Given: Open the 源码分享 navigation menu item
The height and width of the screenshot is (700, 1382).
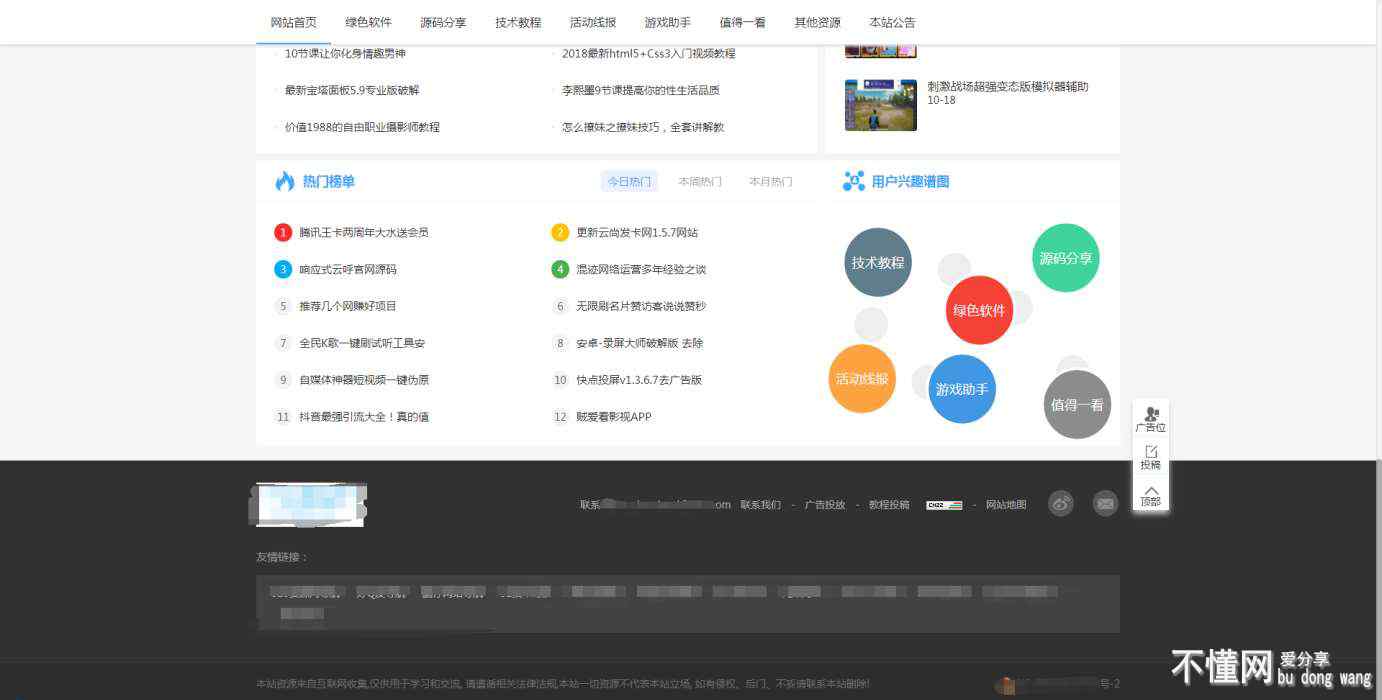Looking at the screenshot, I should (x=443, y=22).
